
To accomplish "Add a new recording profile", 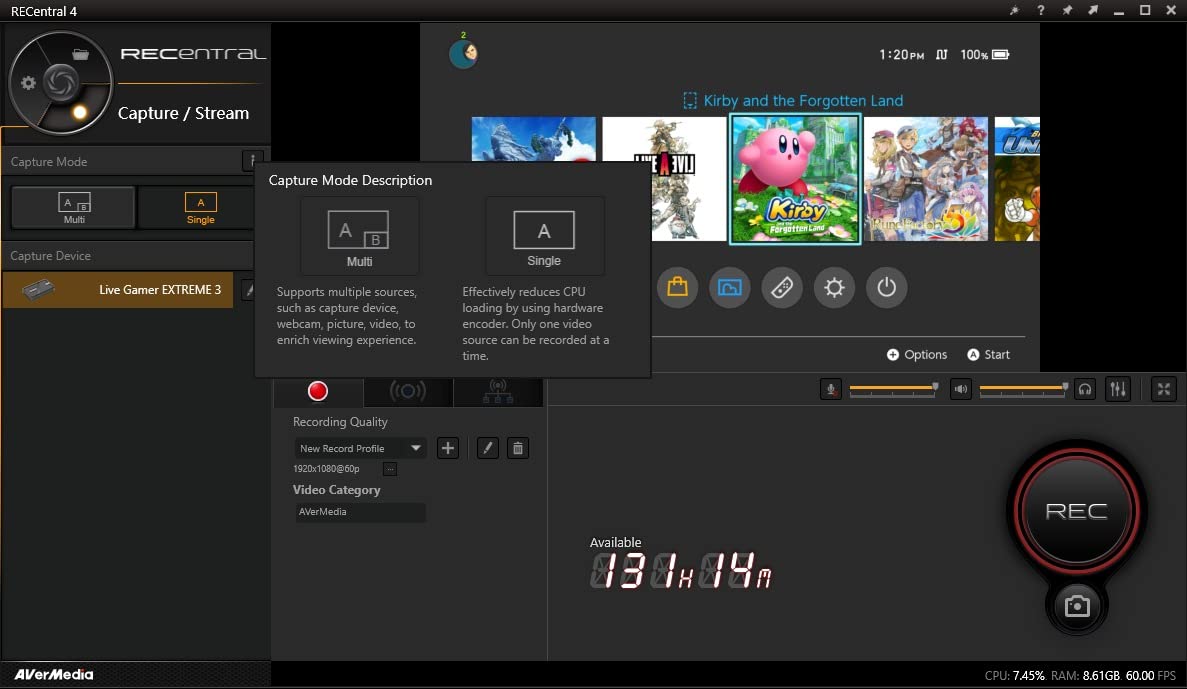I will (448, 448).
